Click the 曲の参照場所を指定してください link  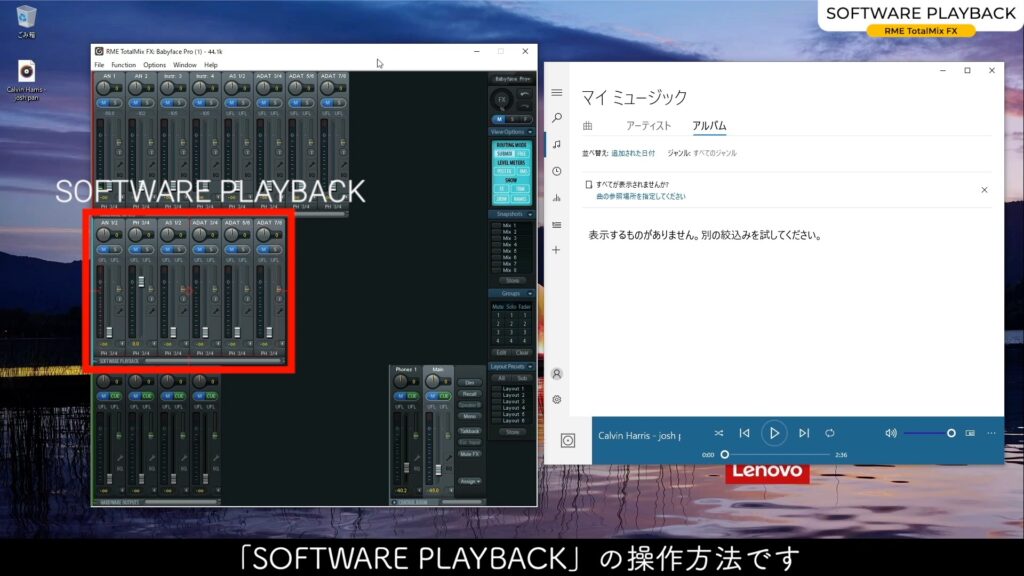pyautogui.click(x=641, y=197)
